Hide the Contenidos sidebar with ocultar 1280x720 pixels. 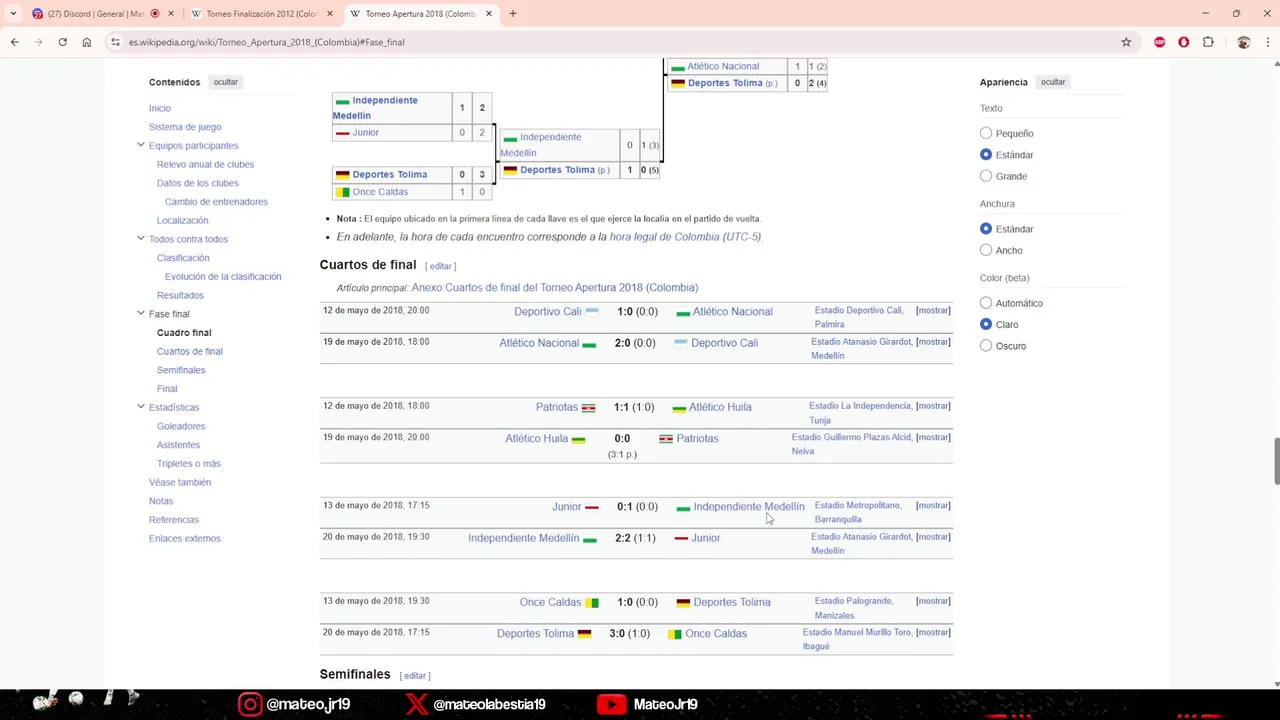coord(225,82)
